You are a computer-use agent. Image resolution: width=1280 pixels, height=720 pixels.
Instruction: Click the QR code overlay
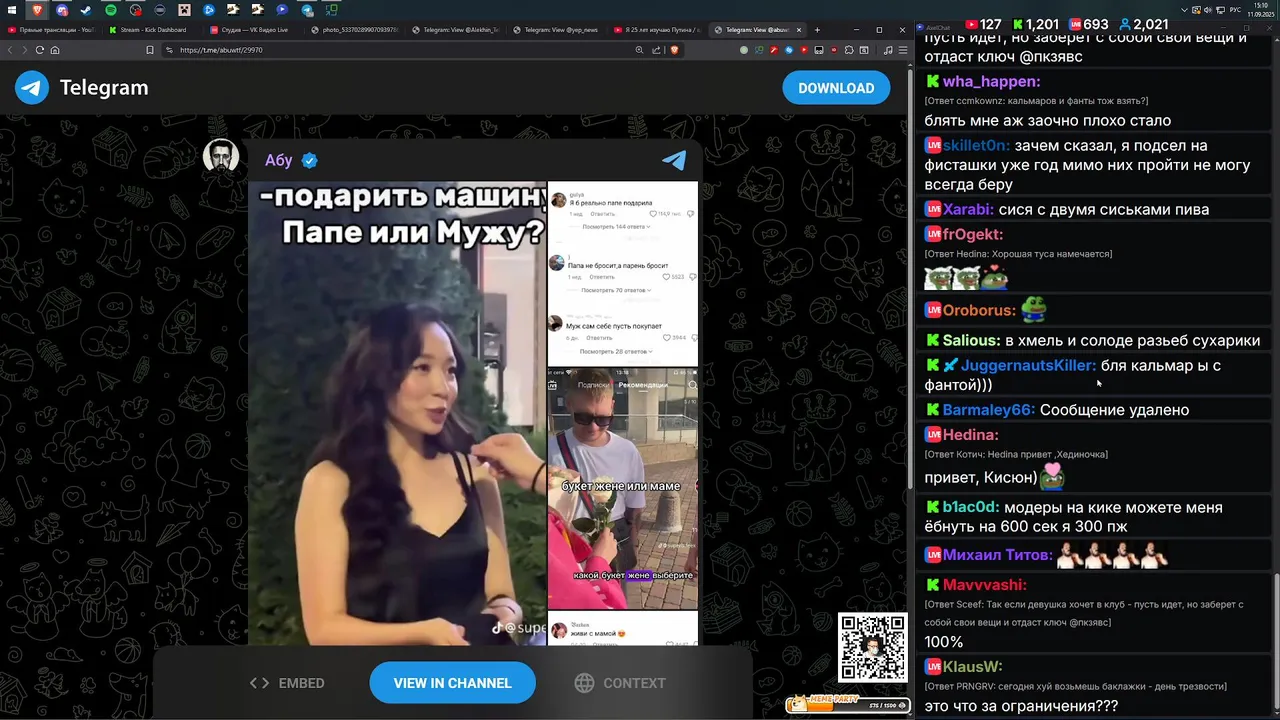pyautogui.click(x=872, y=647)
